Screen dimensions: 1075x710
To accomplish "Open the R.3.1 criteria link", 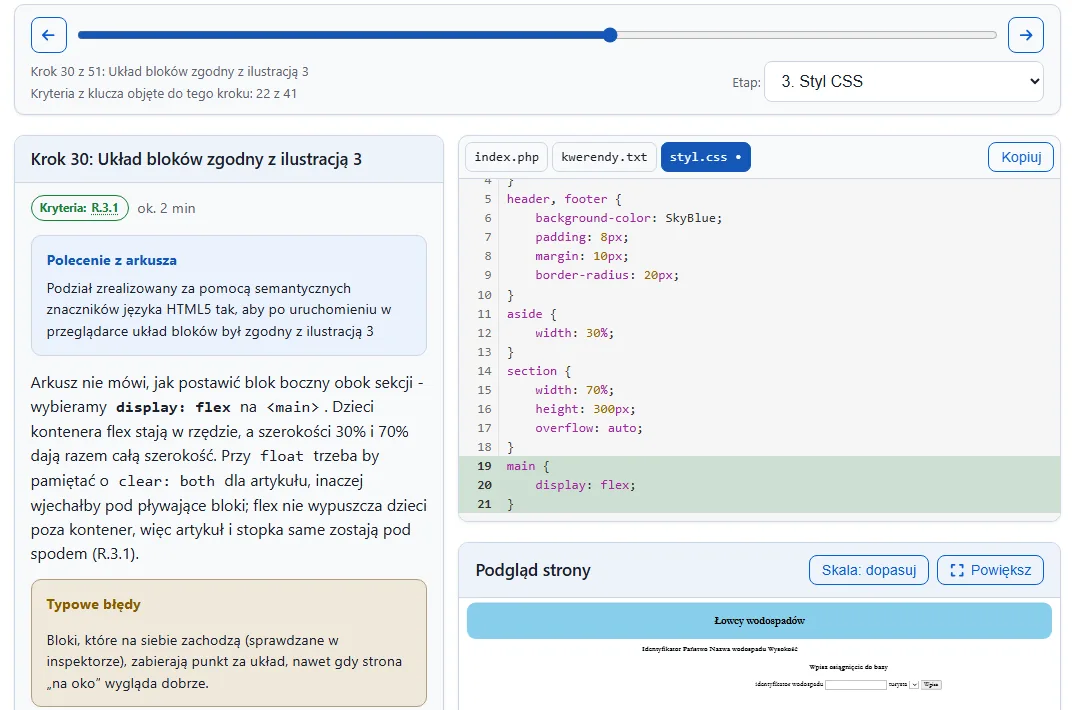I will coord(105,208).
